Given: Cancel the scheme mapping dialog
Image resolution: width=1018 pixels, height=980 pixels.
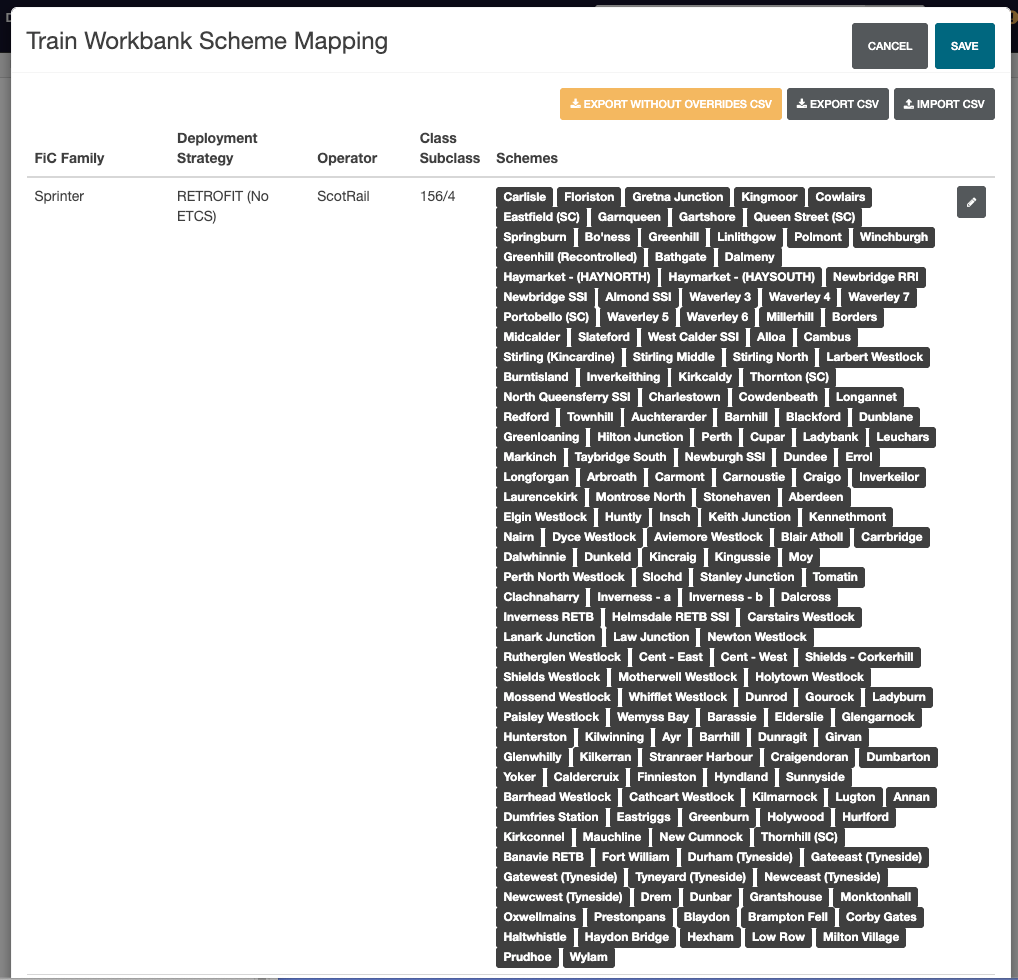Looking at the screenshot, I should pos(889,46).
